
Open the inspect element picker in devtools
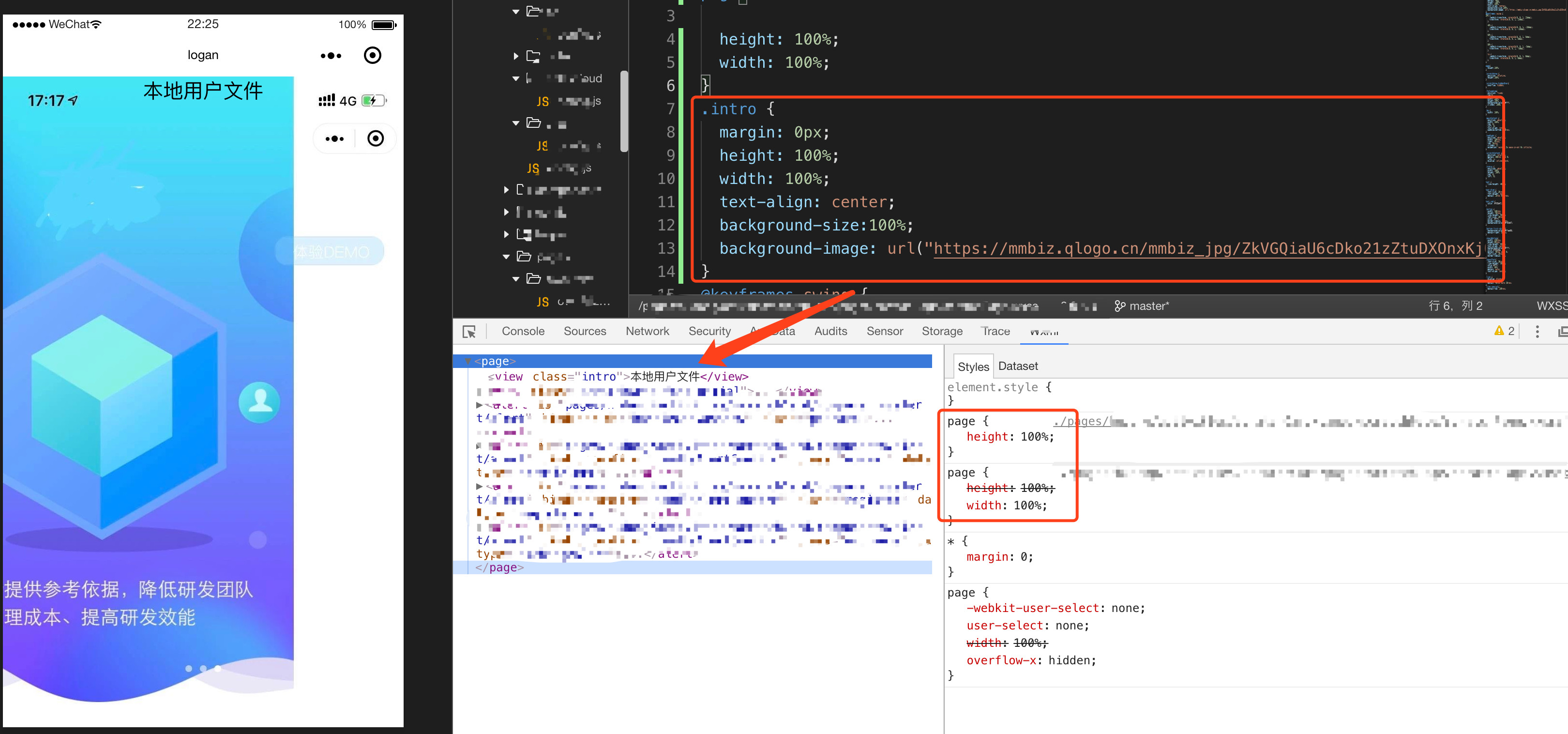pos(468,331)
